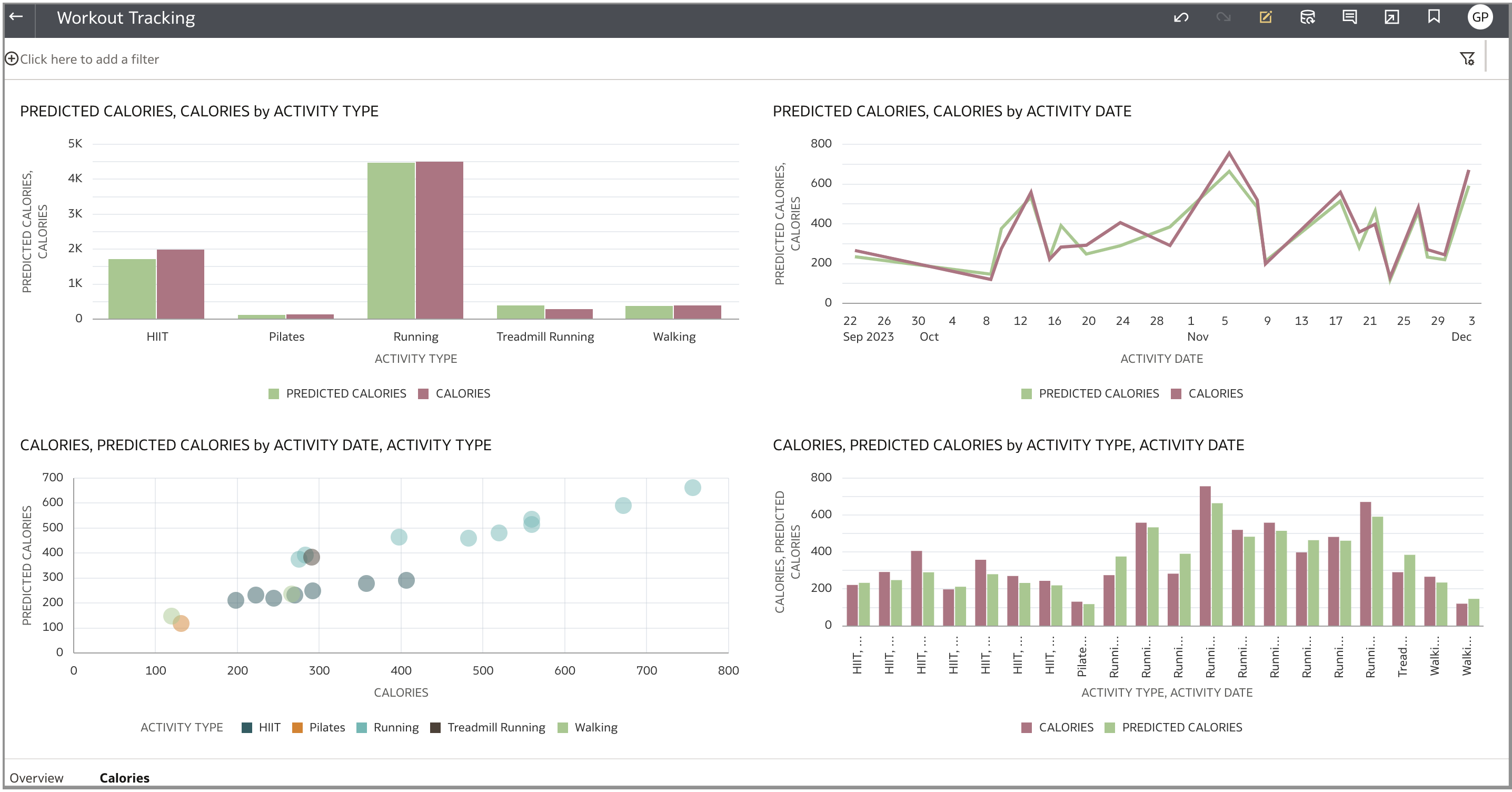1512x792 pixels.
Task: Toggle PREDICTED CALORIES legend in bar chart
Action: tap(345, 393)
